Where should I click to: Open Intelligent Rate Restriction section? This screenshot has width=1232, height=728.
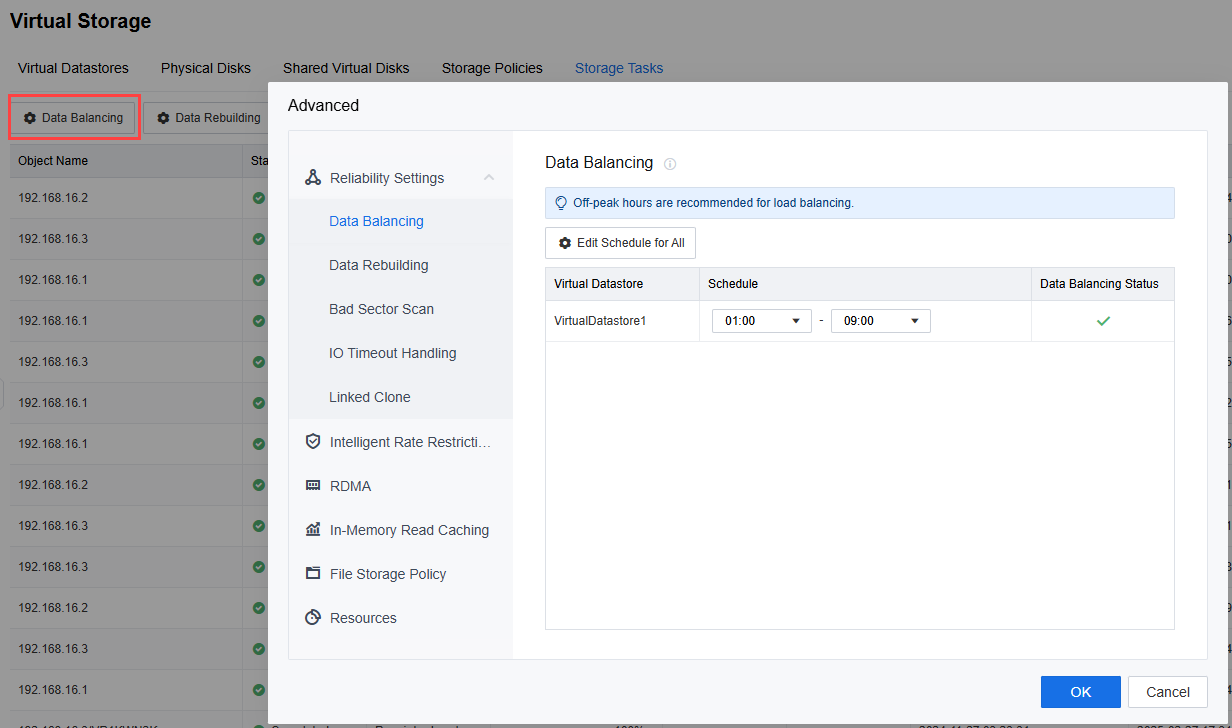pyautogui.click(x=401, y=441)
